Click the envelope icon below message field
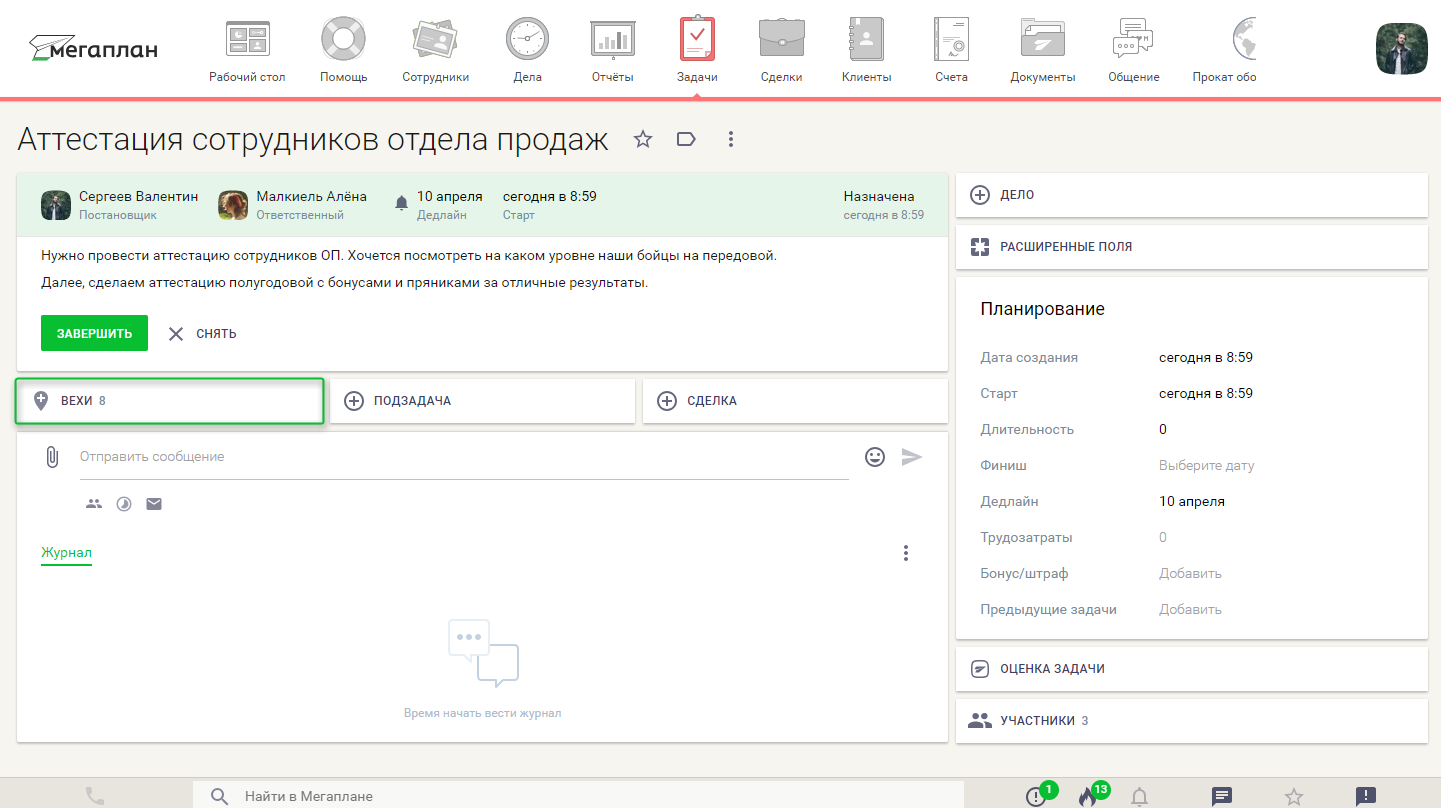Screen dimensions: 1441x808 pos(154,504)
